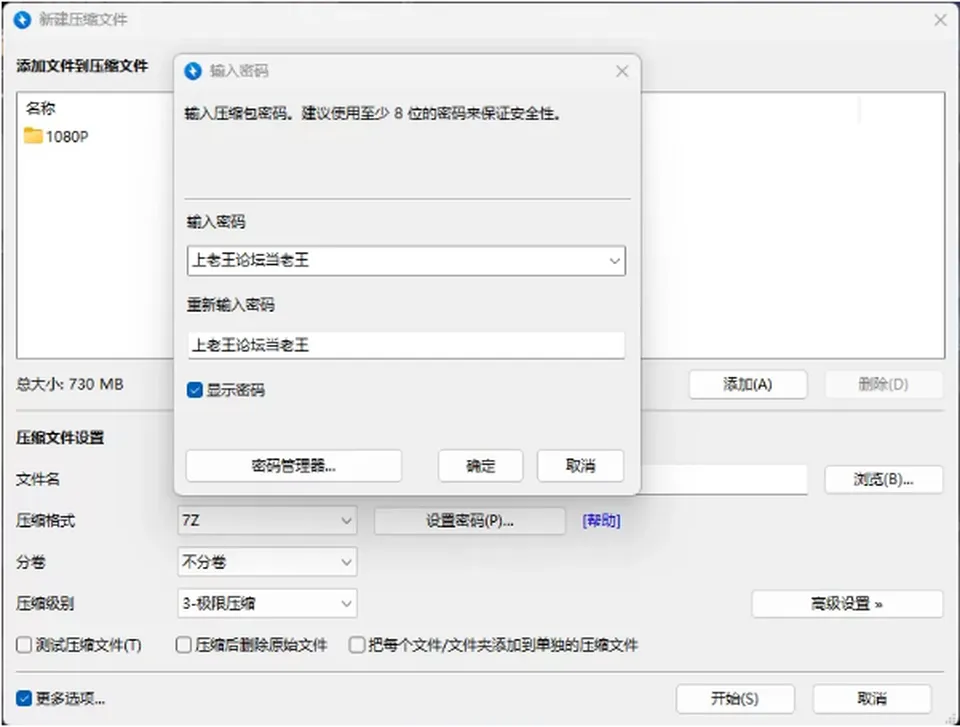
Task: Click the 添加(A) button
Action: tap(748, 385)
